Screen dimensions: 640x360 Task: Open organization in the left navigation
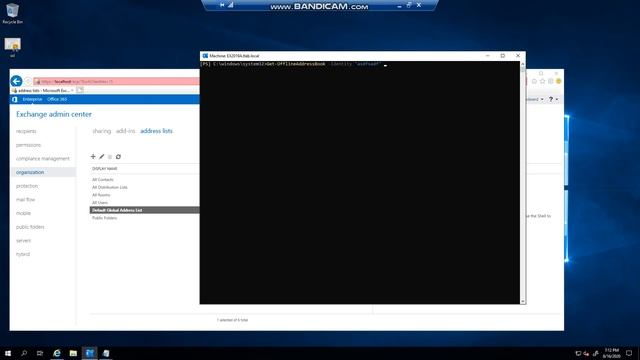click(43, 172)
